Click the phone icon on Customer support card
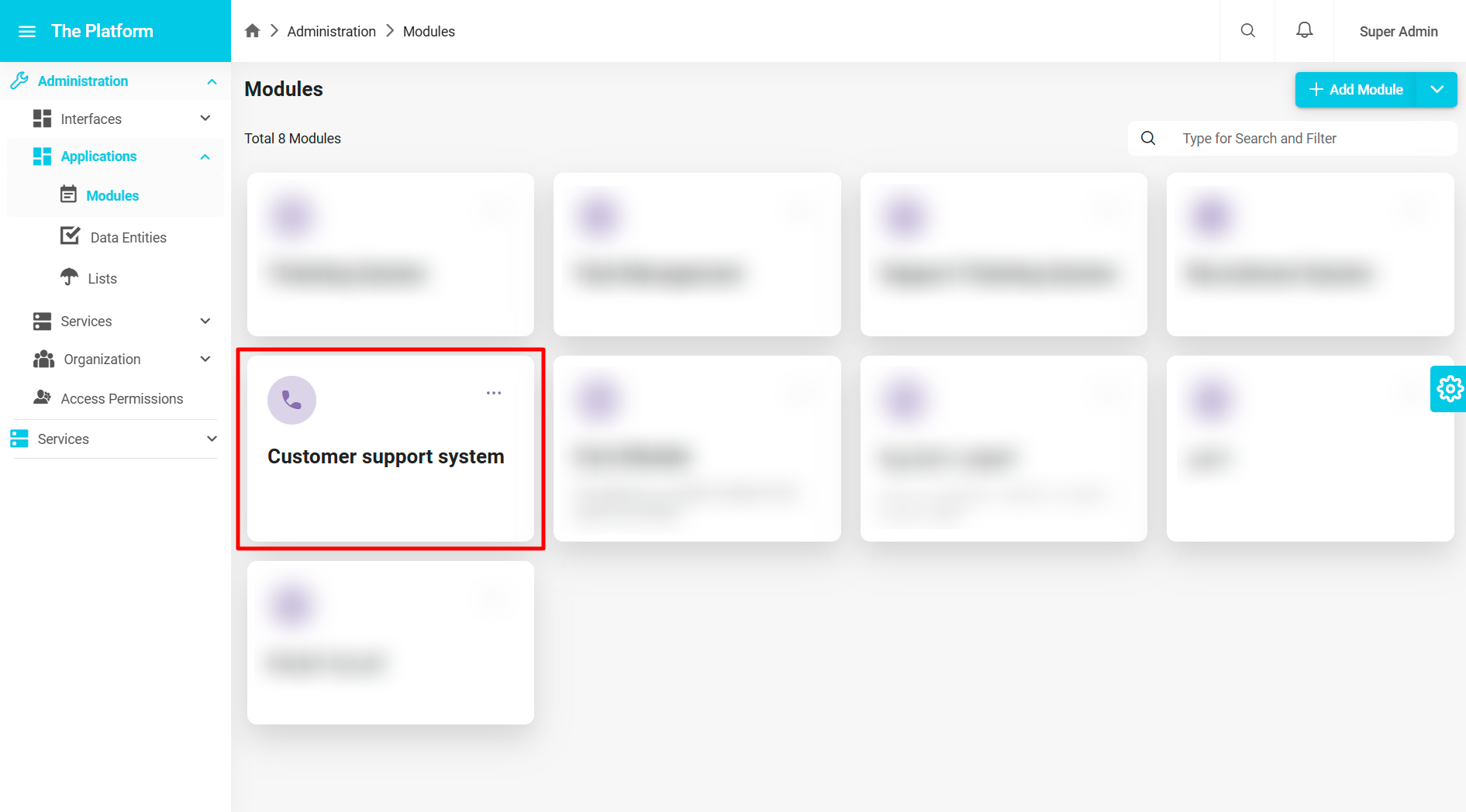Image resolution: width=1466 pixels, height=812 pixels. [x=291, y=400]
